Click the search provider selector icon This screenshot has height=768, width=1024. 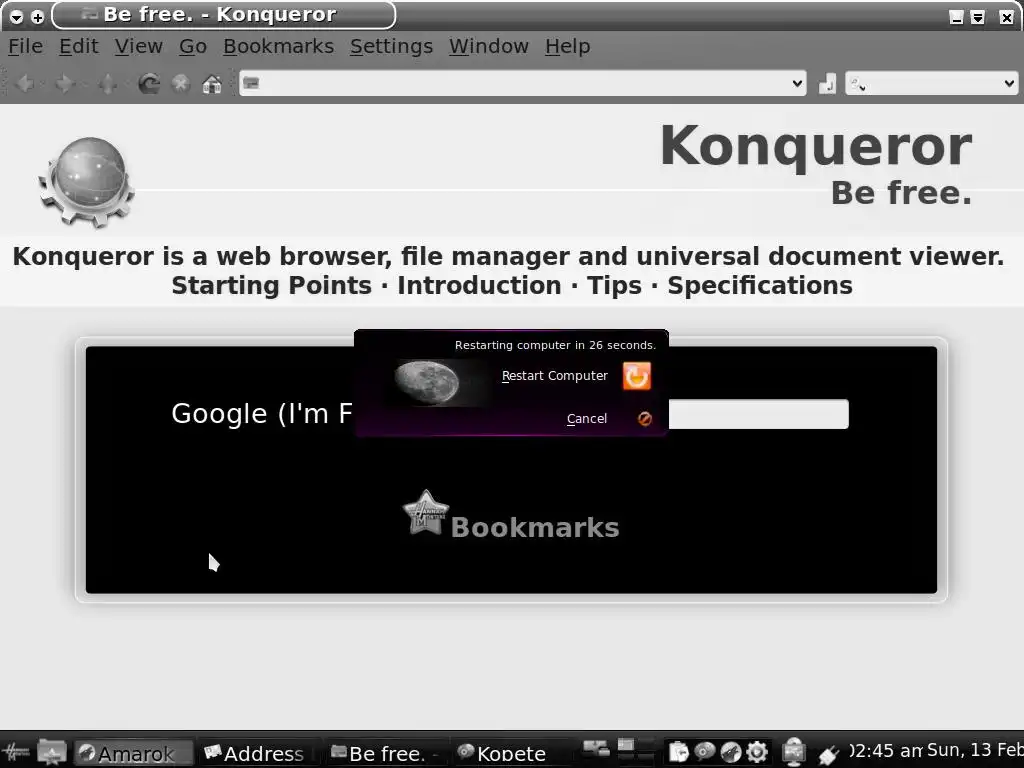click(858, 84)
